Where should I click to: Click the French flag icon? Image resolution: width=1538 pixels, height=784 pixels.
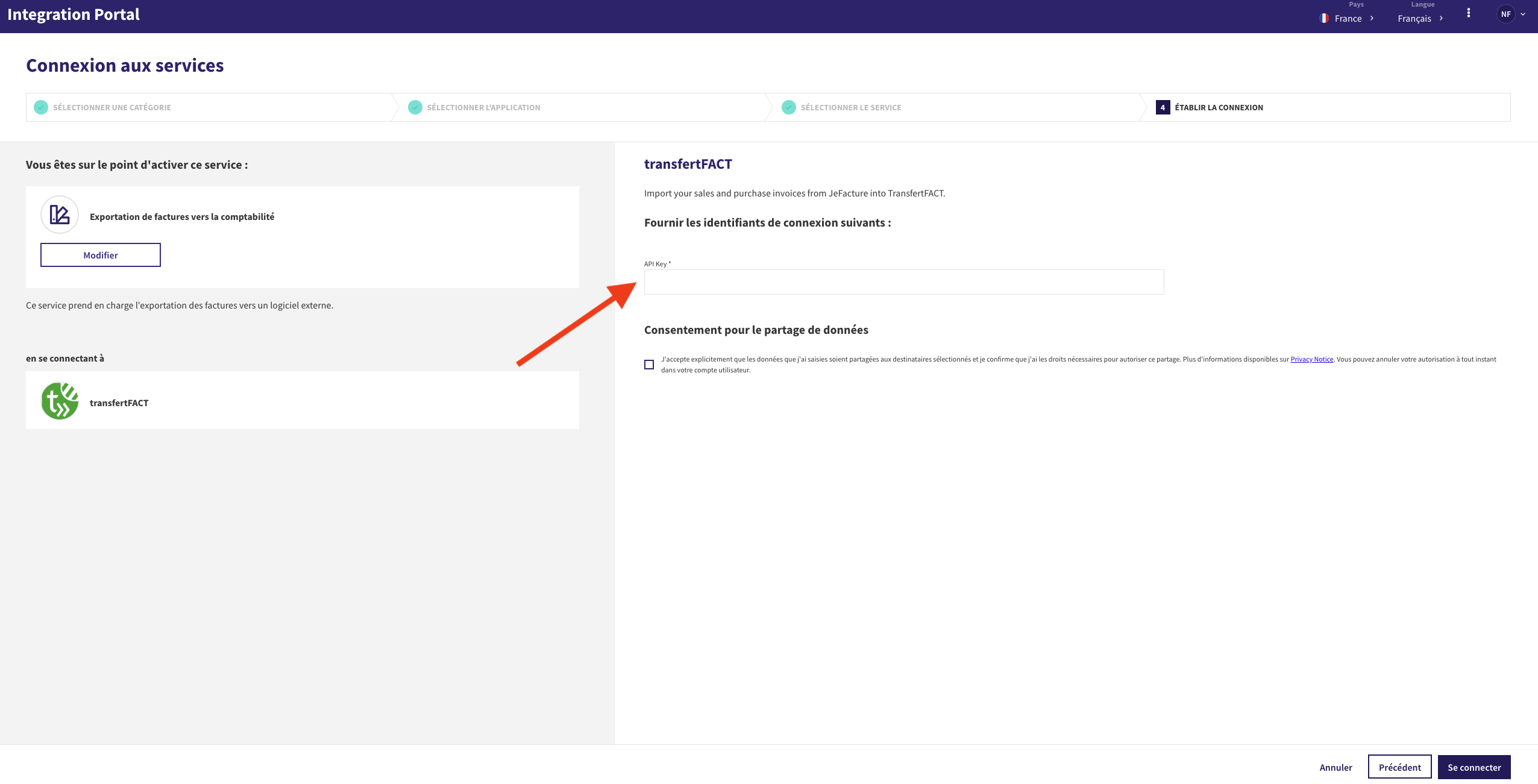[1324, 18]
